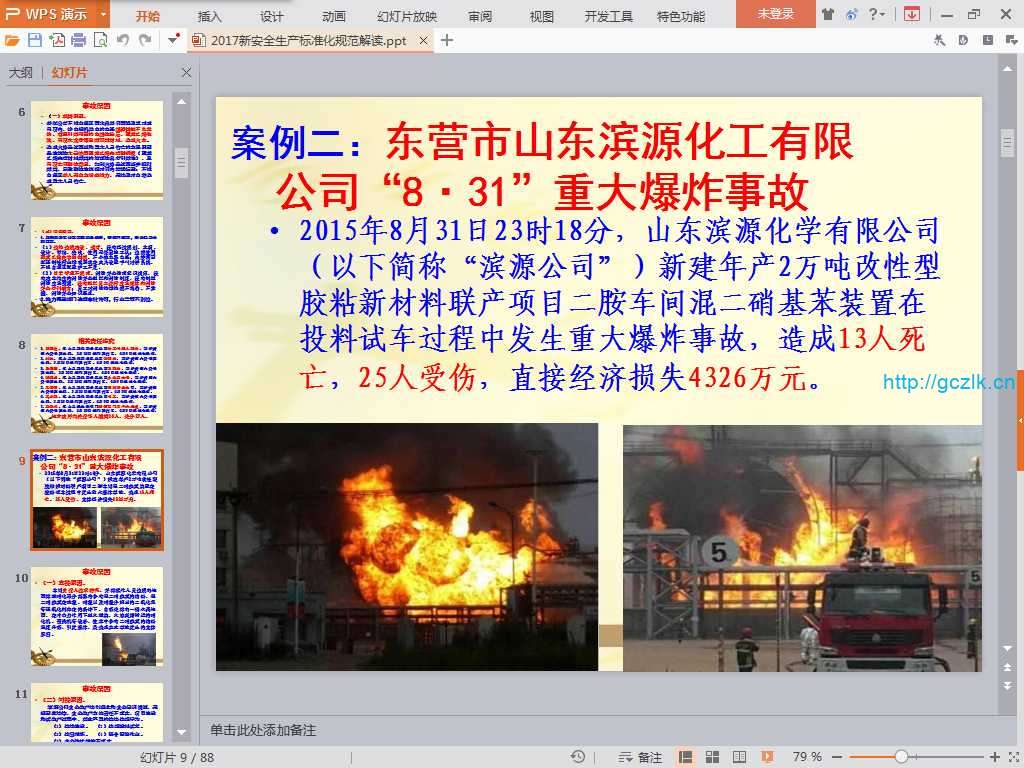Screen dimensions: 1024x768
Task: Open the 插入 ribbon tab
Action: point(210,16)
